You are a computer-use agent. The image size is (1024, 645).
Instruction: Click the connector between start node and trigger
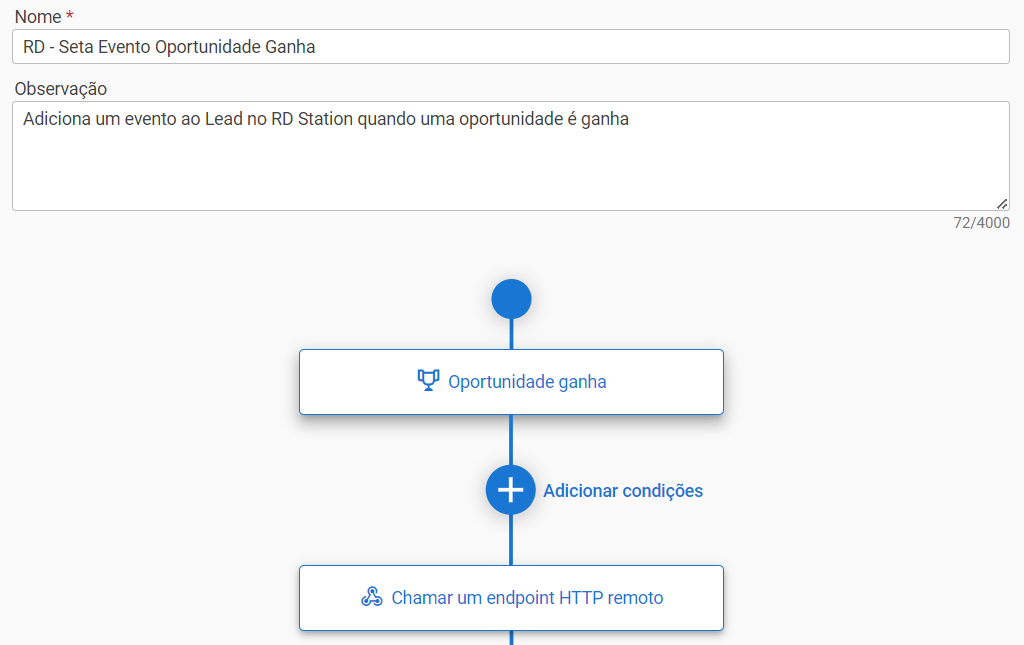tap(511, 334)
